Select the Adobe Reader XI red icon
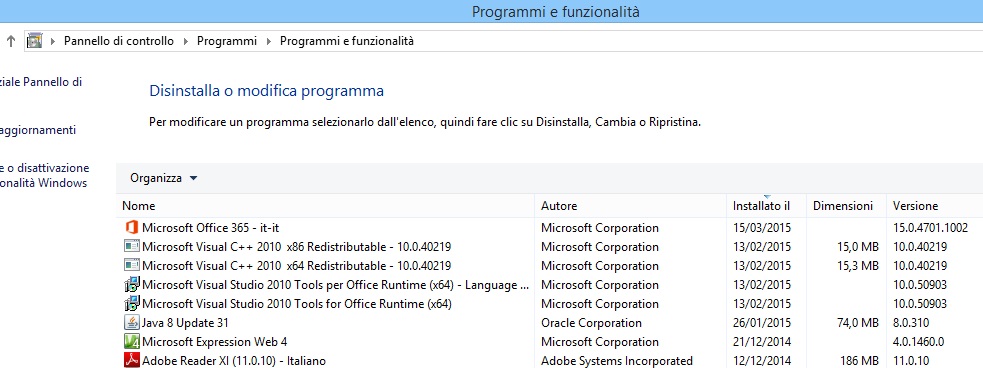Image resolution: width=983 pixels, height=368 pixels. point(131,360)
